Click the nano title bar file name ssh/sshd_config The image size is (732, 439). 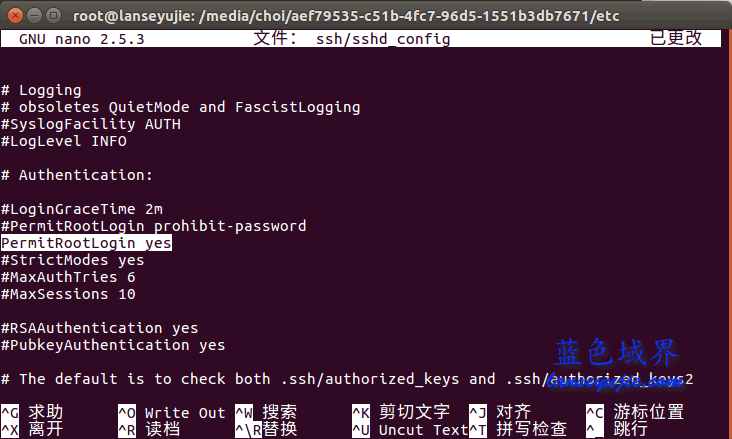click(383, 39)
